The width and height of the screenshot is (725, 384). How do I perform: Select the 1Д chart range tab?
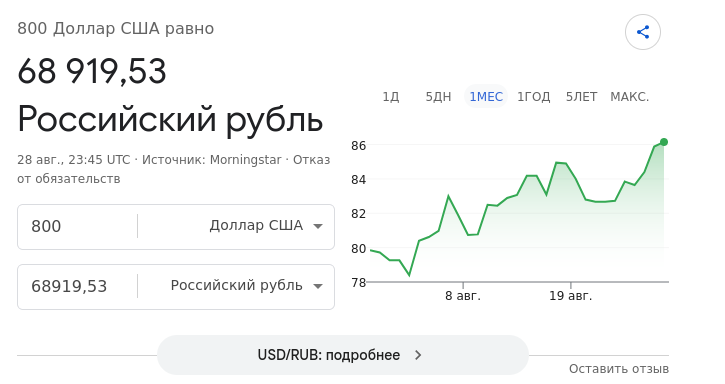[x=391, y=97]
